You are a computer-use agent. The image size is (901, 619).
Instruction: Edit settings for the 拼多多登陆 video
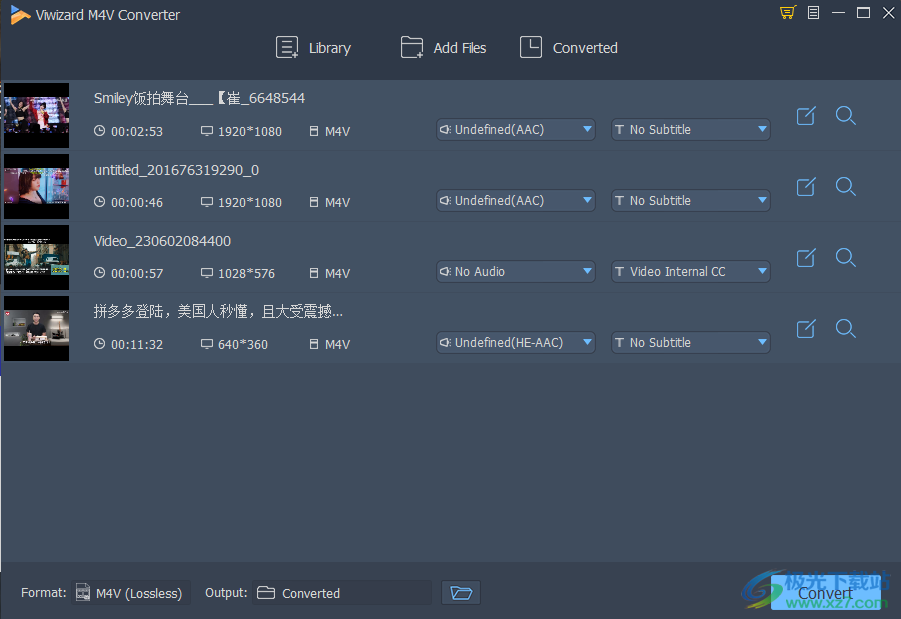pos(806,328)
